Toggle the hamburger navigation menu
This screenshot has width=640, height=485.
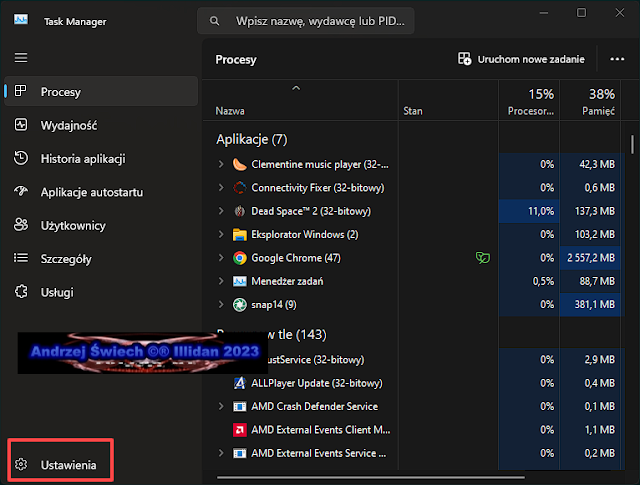pos(21,58)
